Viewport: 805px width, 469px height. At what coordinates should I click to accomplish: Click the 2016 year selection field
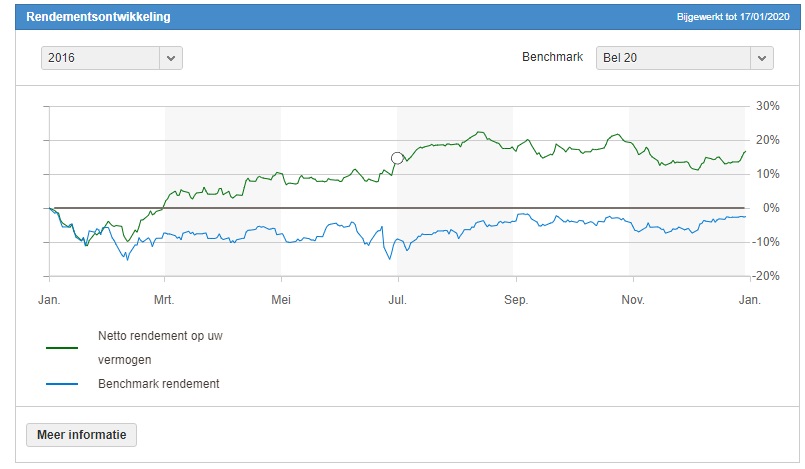coord(100,58)
